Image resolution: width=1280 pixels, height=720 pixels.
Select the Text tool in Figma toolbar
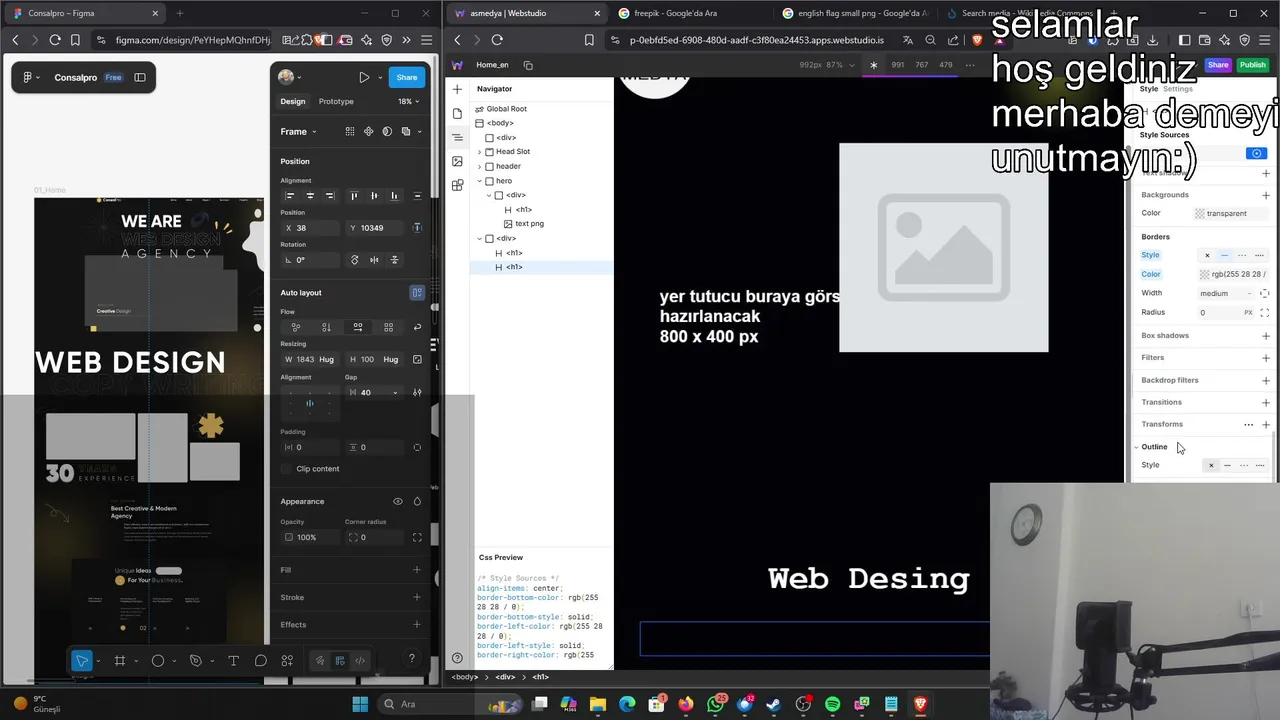pos(233,660)
